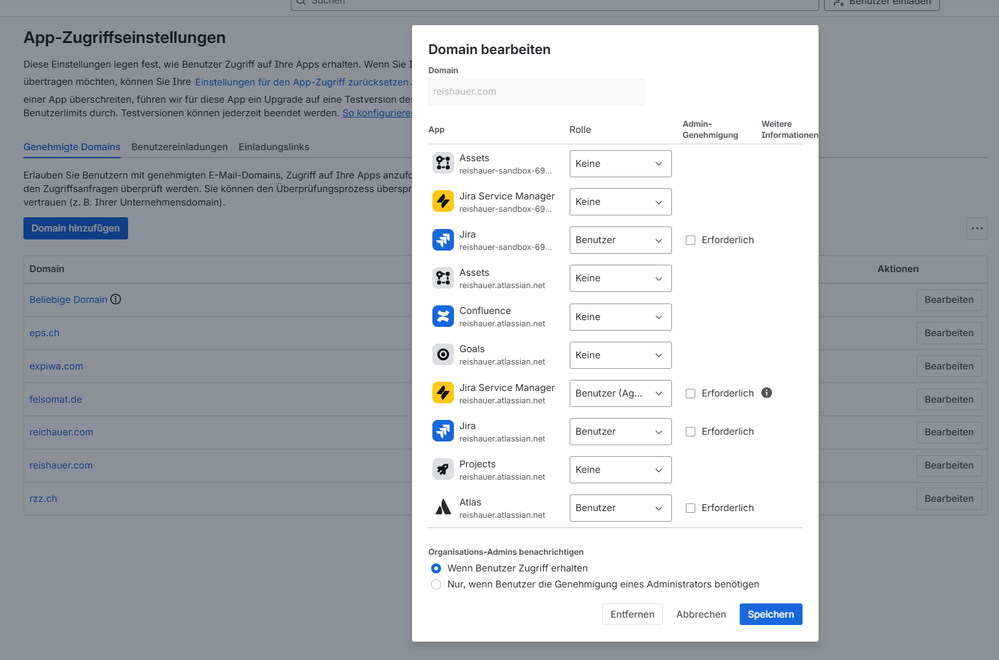
Task: Open role dropdown for Atlas
Action: click(620, 508)
